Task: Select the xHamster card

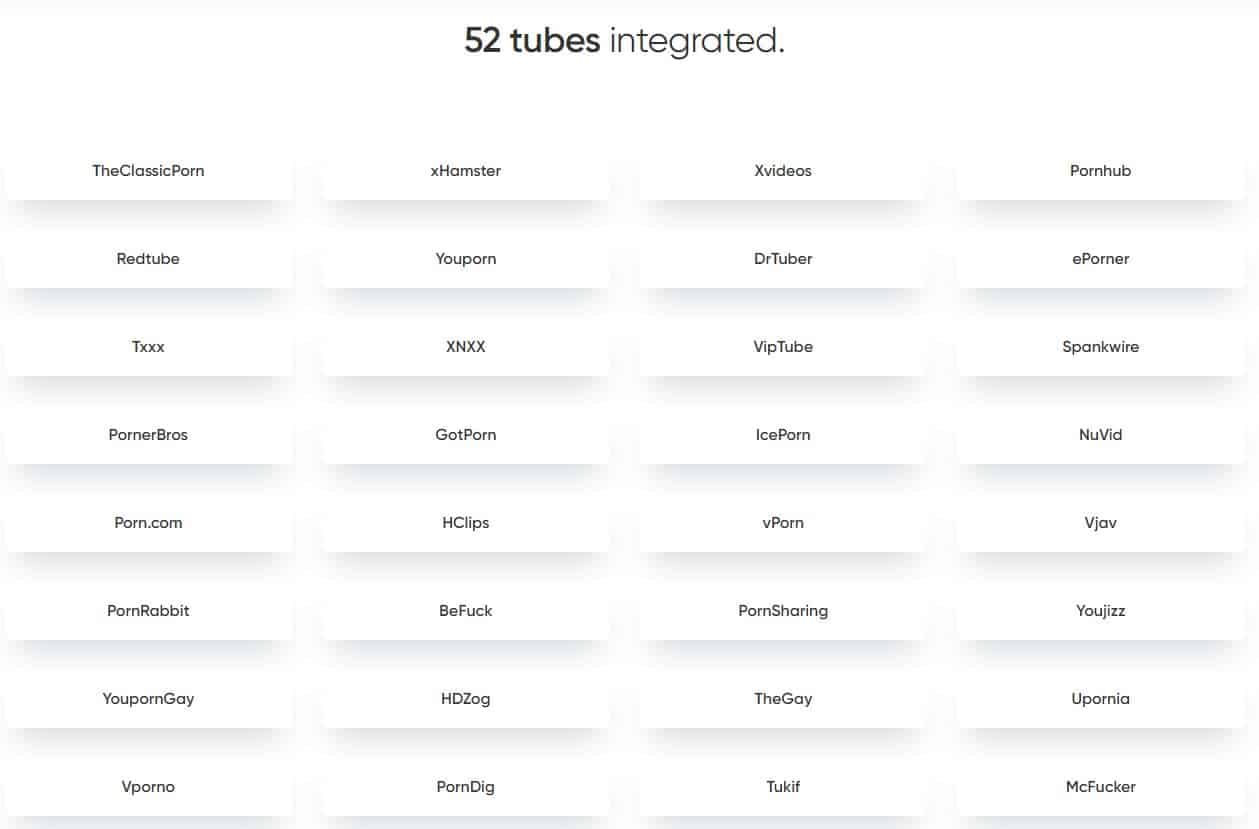Action: 466,171
